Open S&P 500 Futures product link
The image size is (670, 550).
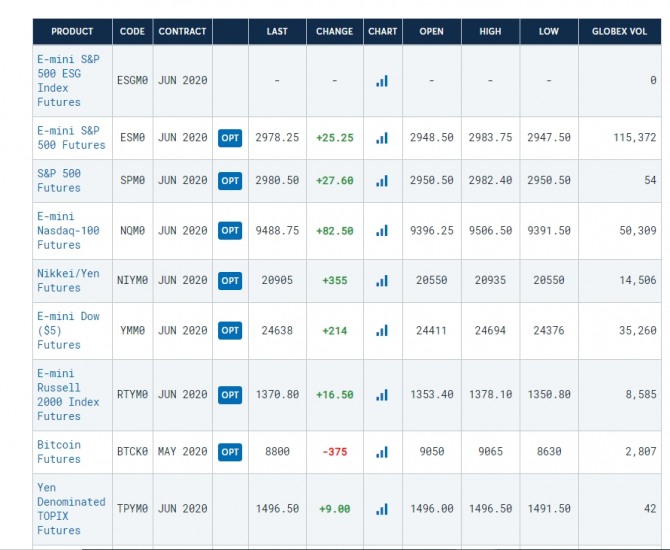point(59,181)
